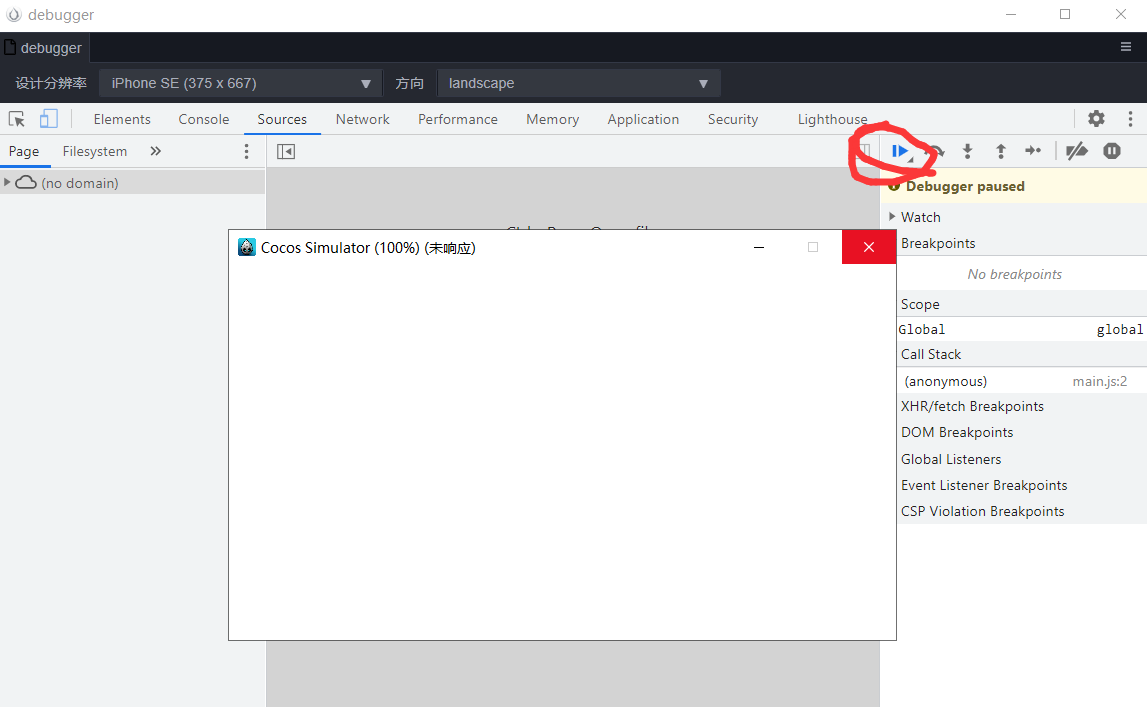The height and width of the screenshot is (707, 1147).
Task: Switch to the Elements tab
Action: coord(122,119)
